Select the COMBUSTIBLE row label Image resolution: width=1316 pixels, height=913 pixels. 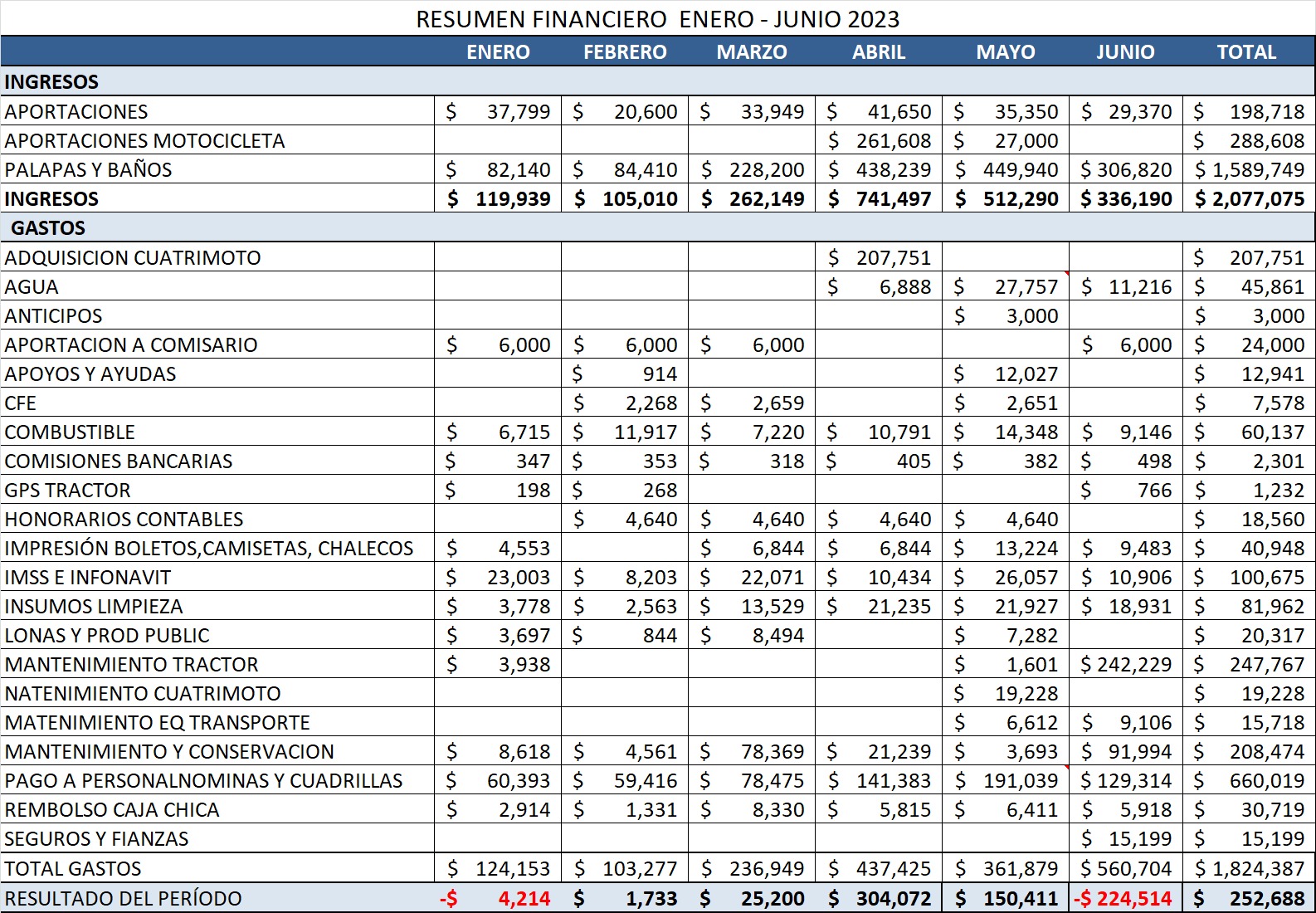[70, 432]
